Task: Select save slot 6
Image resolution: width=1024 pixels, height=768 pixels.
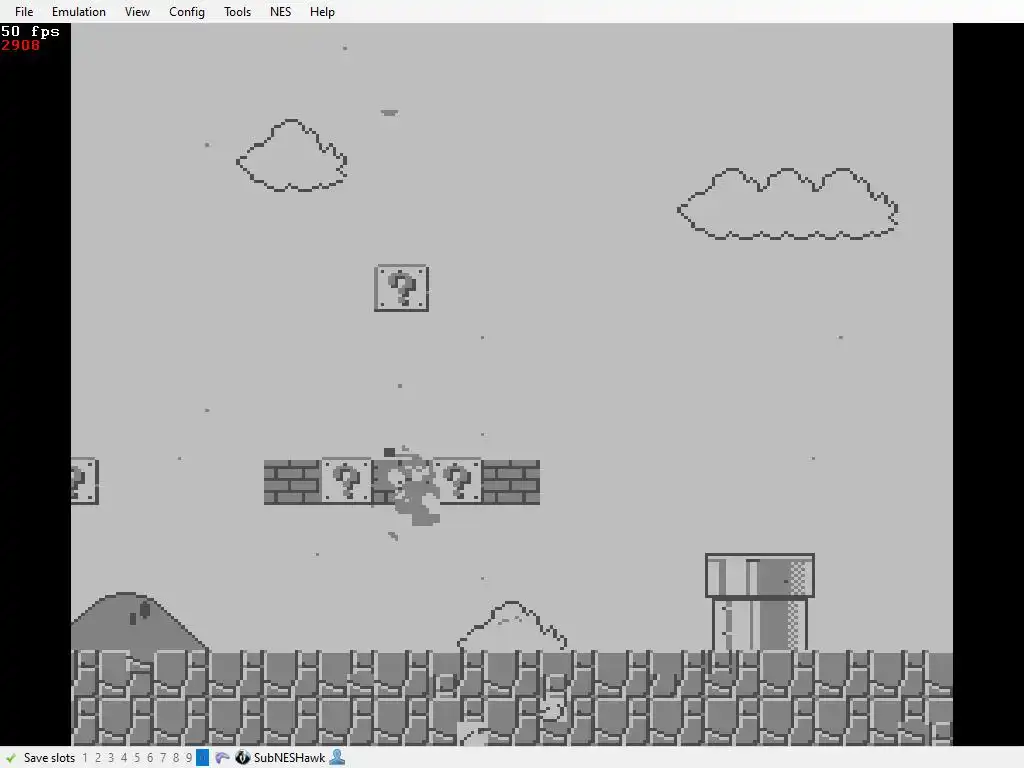Action: (x=150, y=758)
